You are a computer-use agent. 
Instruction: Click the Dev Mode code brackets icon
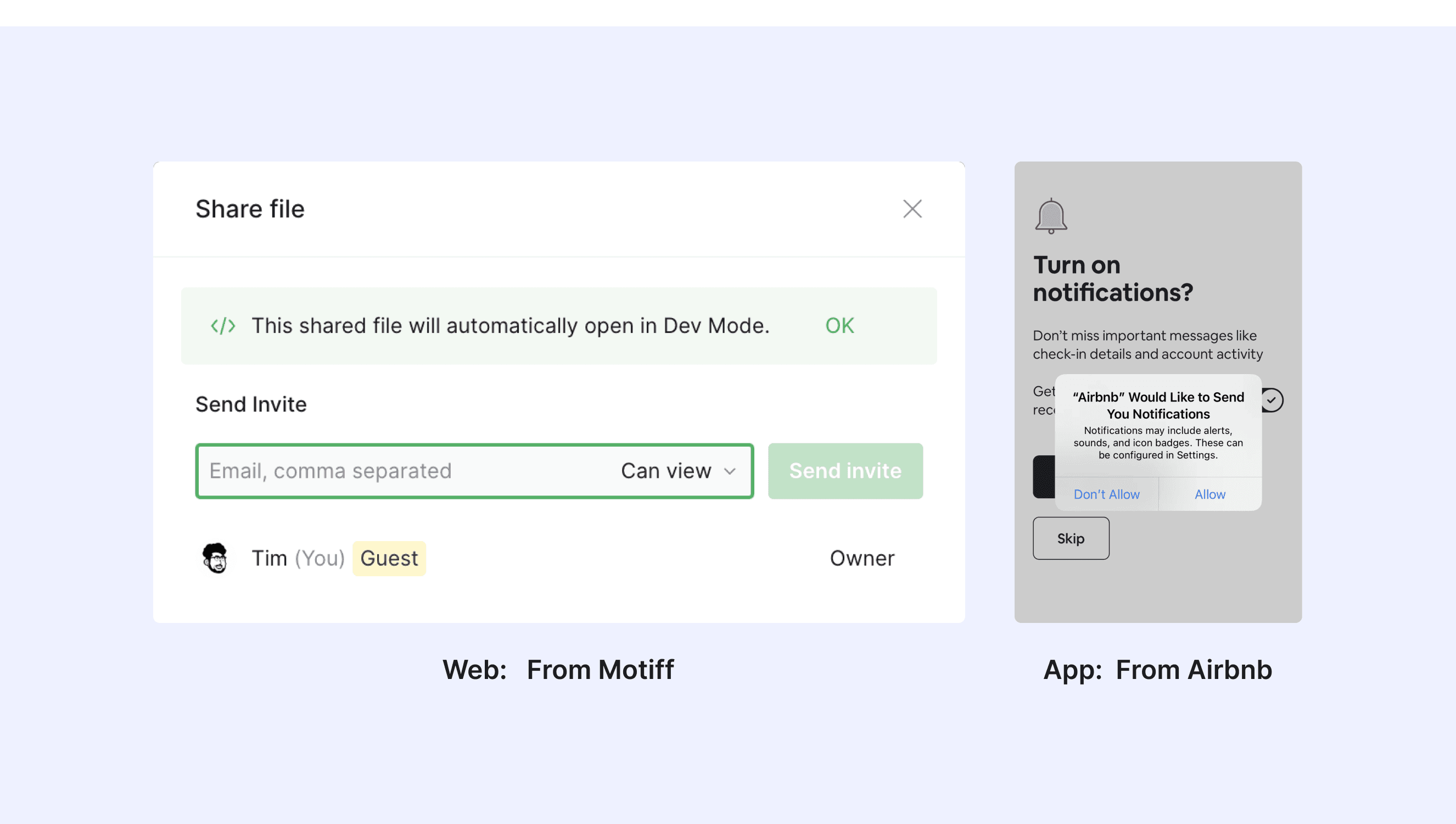[x=223, y=326]
